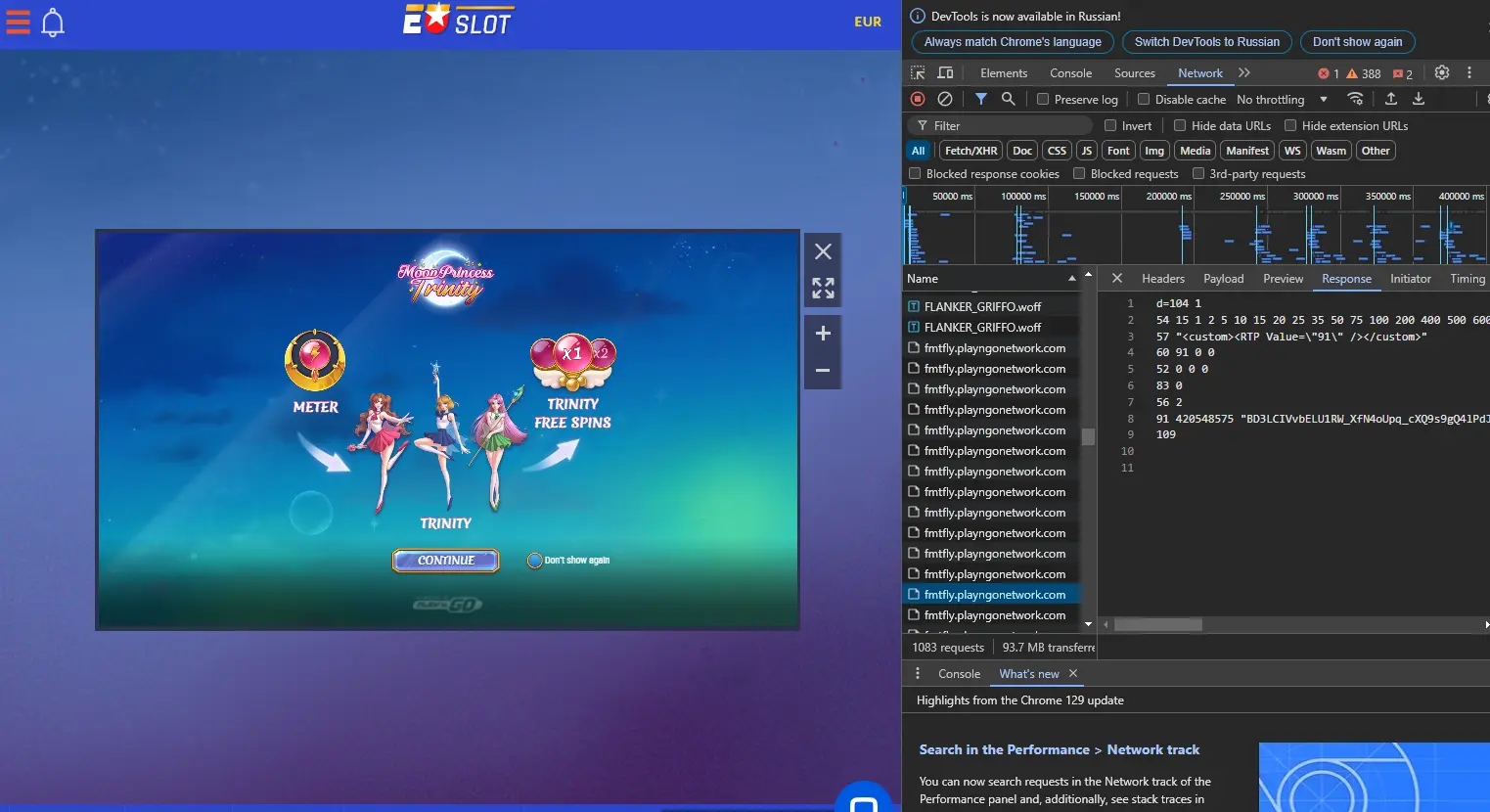Open the Headers tab
Screen dimensions: 1490x812
(1163, 278)
